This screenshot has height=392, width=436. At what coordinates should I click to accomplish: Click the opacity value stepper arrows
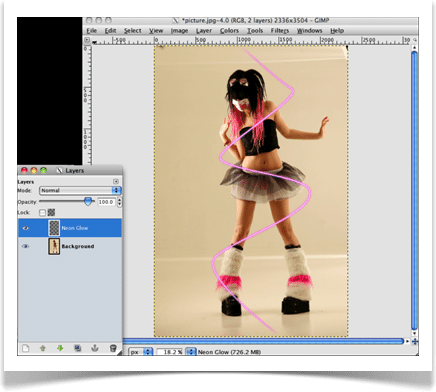pyautogui.click(x=119, y=202)
